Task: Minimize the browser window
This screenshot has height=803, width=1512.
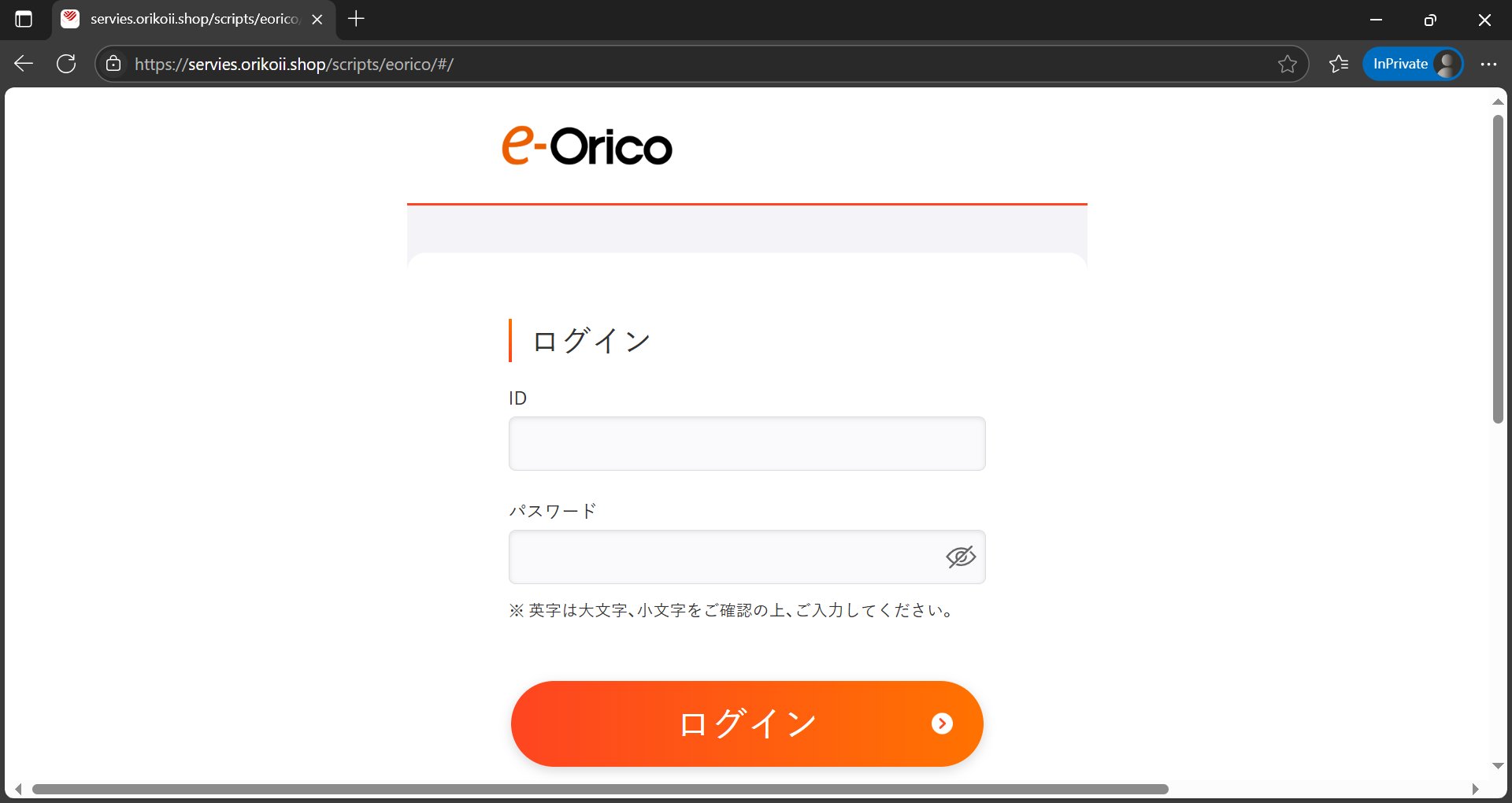Action: 1376,20
